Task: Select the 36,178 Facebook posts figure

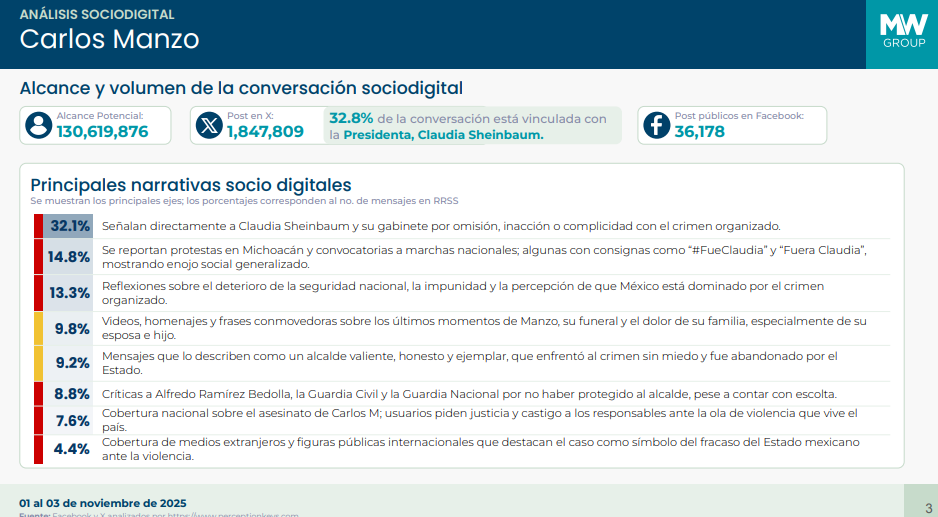Action: click(699, 132)
